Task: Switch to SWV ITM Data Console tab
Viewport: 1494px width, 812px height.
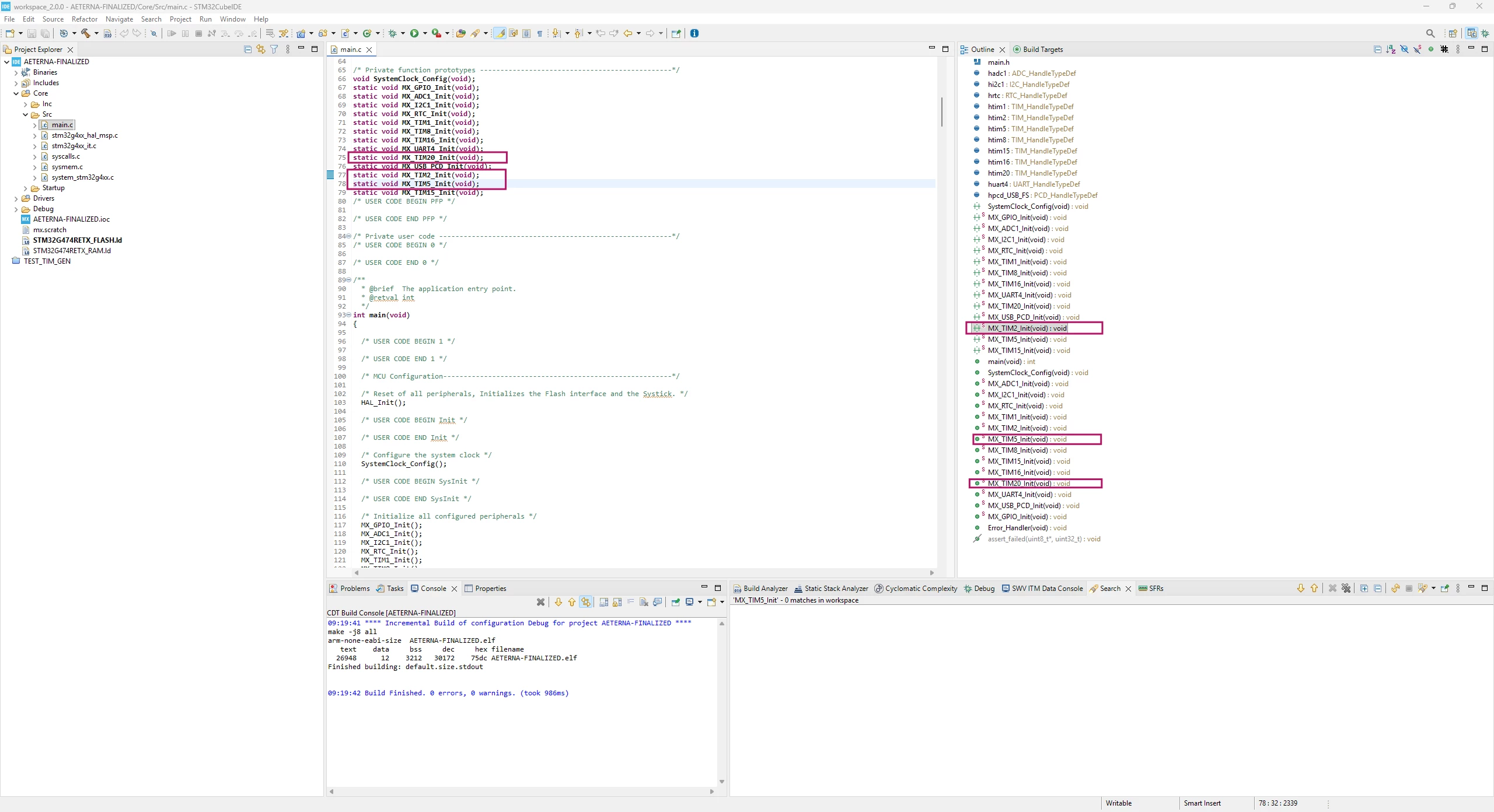Action: pyautogui.click(x=1042, y=589)
